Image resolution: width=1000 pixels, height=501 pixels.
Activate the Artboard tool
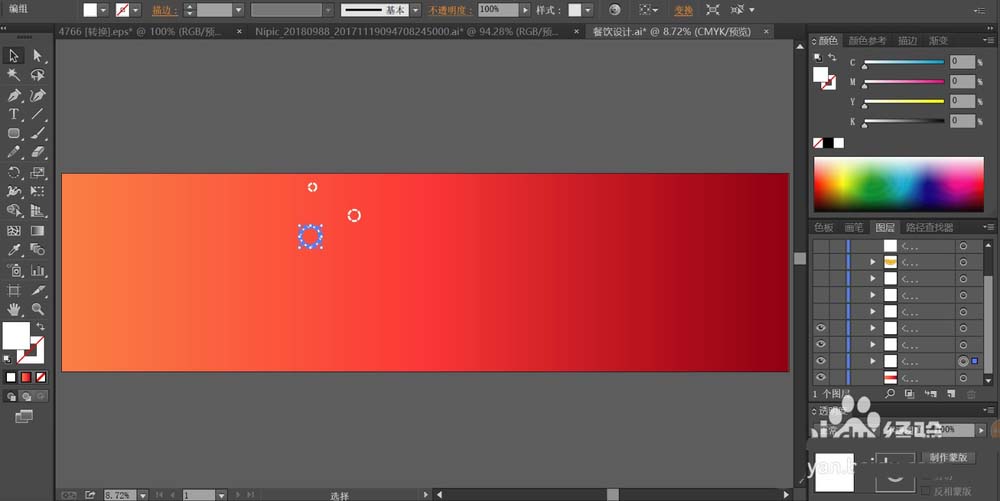(x=13, y=290)
